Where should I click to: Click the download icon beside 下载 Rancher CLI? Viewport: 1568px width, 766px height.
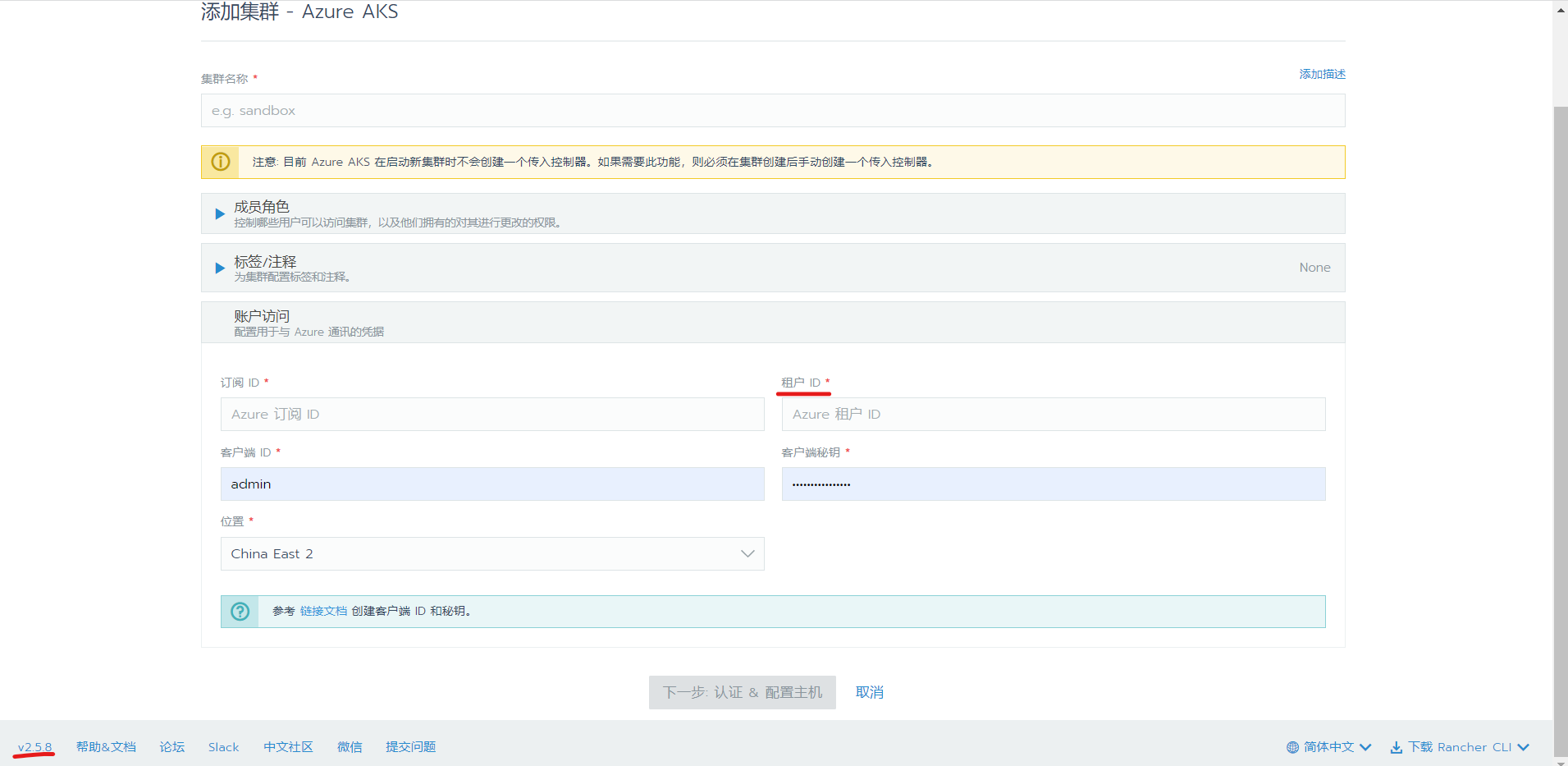[1396, 747]
